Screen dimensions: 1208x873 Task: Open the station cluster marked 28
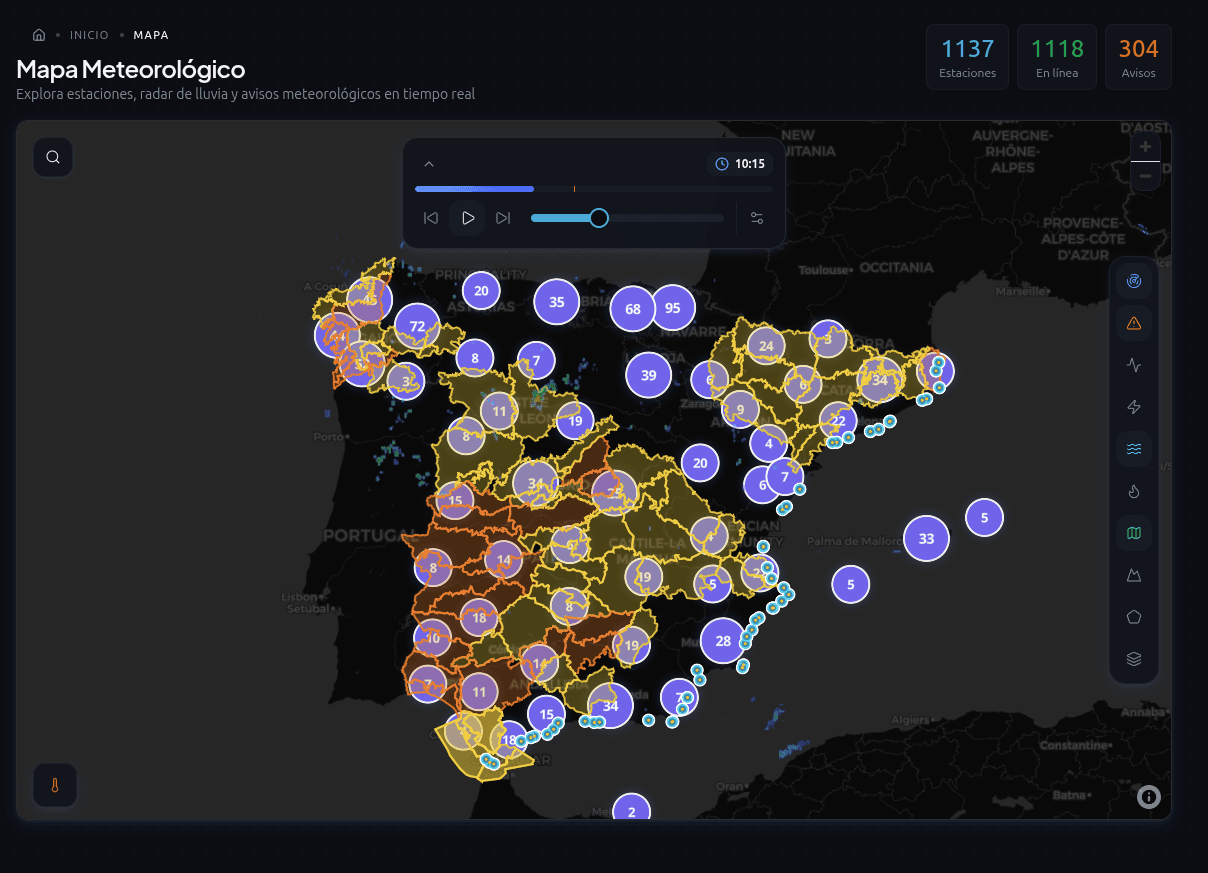723,641
